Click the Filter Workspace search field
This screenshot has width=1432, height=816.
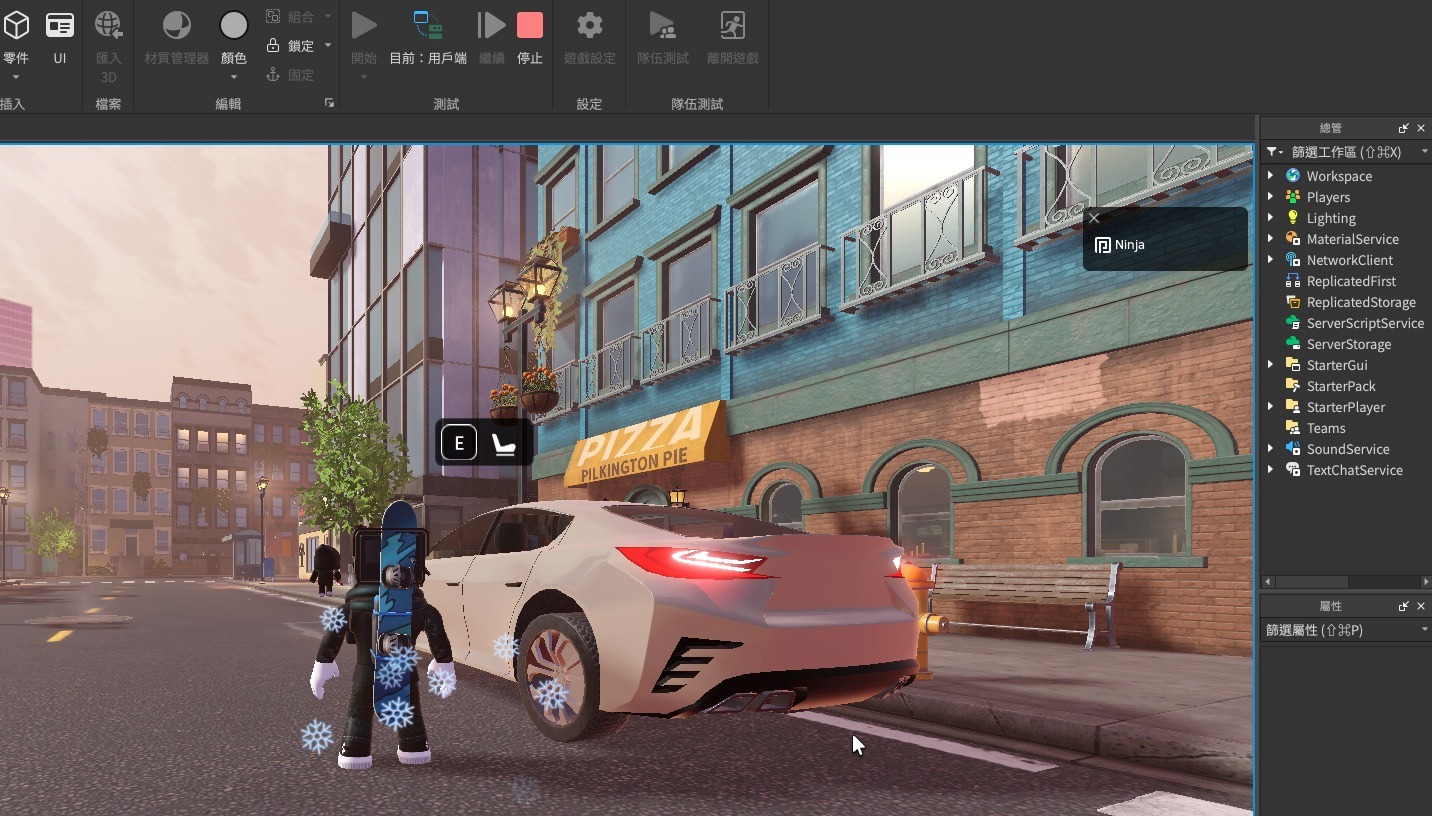pyautogui.click(x=1346, y=152)
